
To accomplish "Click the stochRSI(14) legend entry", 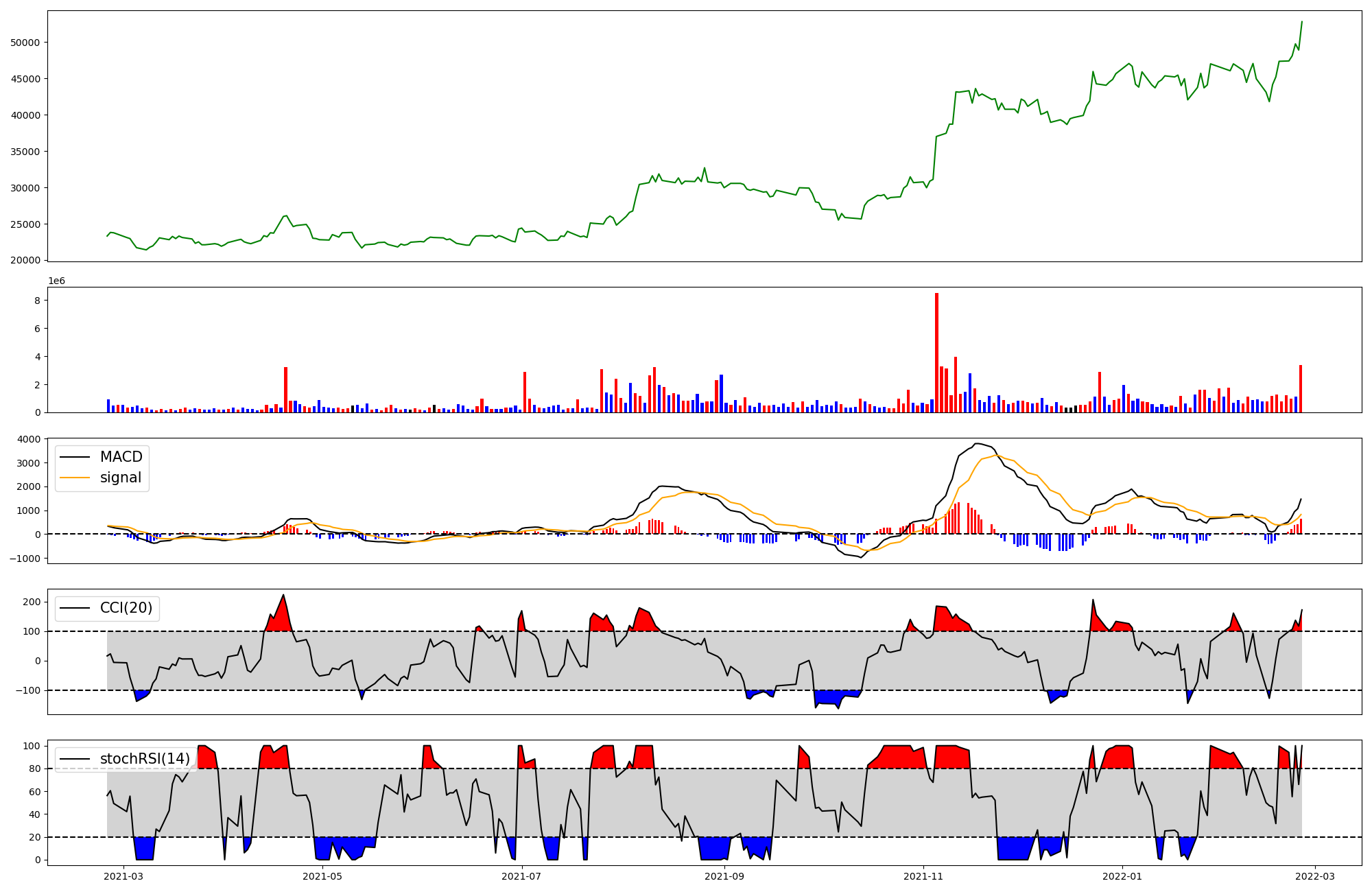I will 145,759.
